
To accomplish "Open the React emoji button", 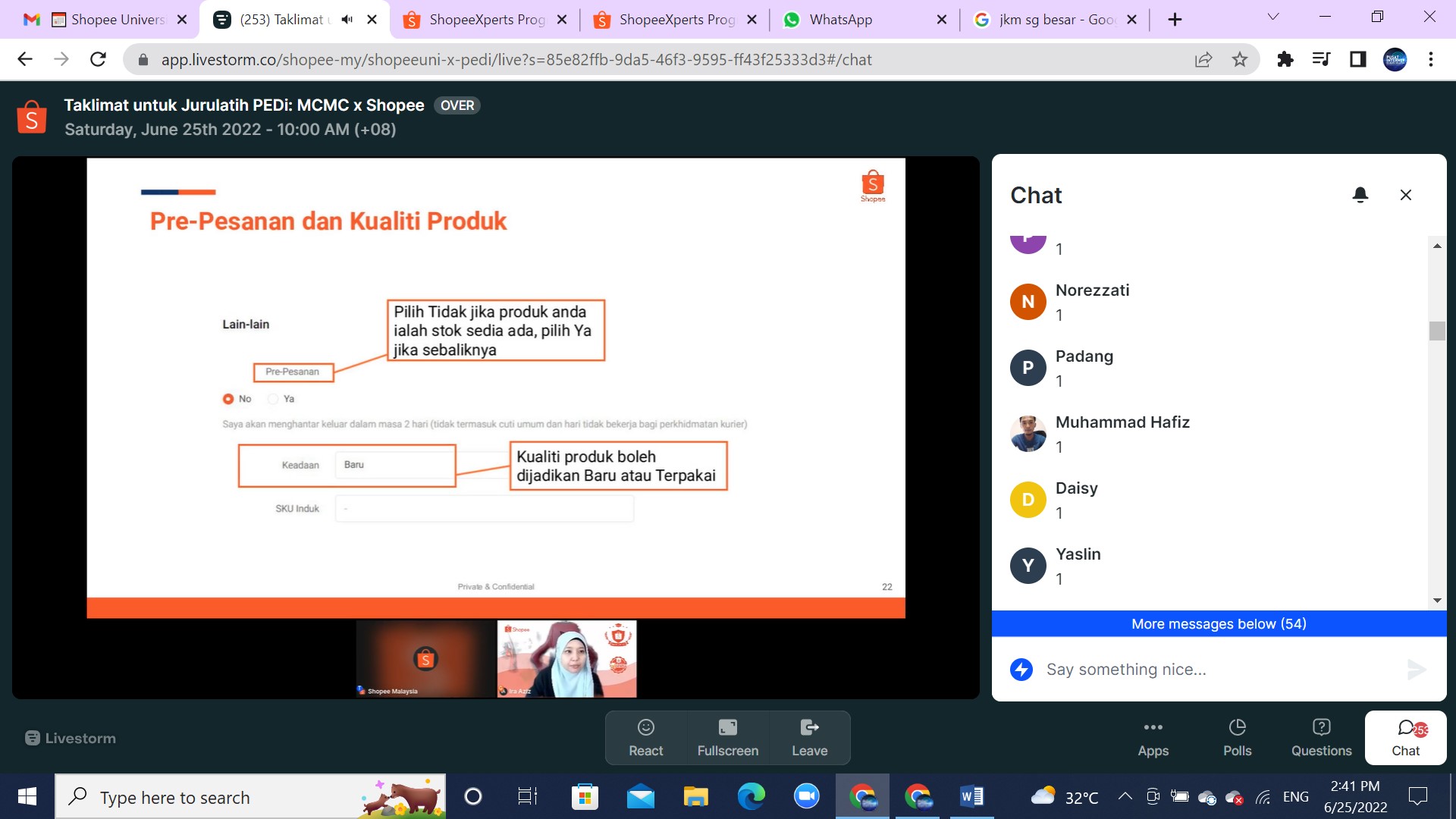I will tap(646, 738).
